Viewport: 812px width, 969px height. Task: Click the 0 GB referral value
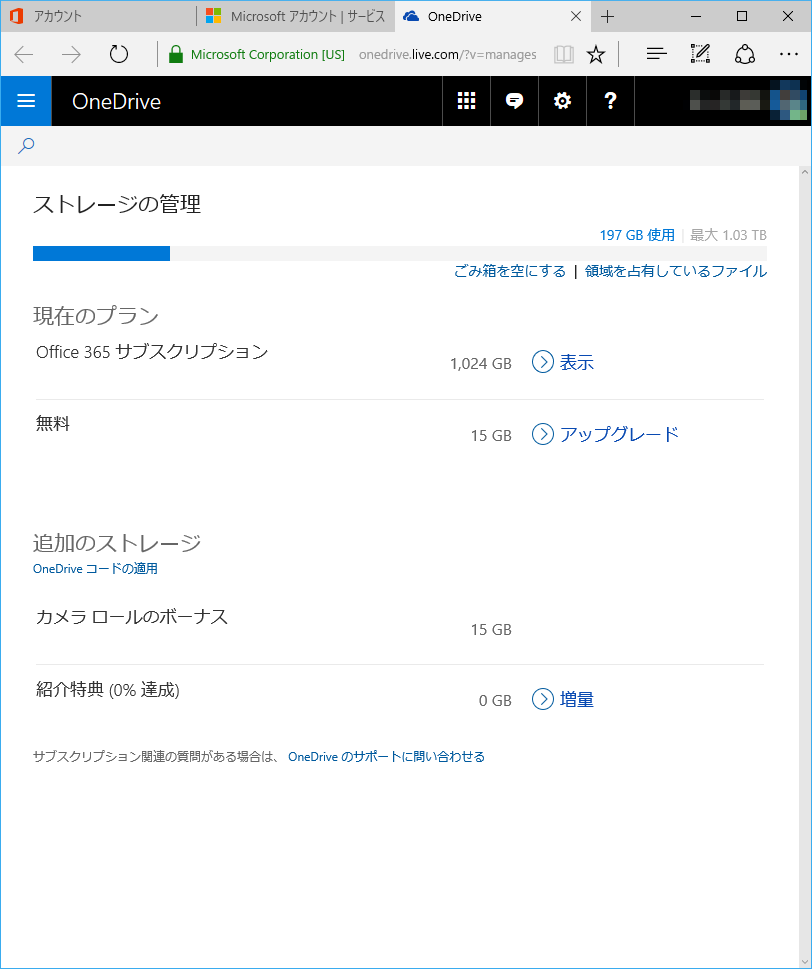[x=495, y=701]
